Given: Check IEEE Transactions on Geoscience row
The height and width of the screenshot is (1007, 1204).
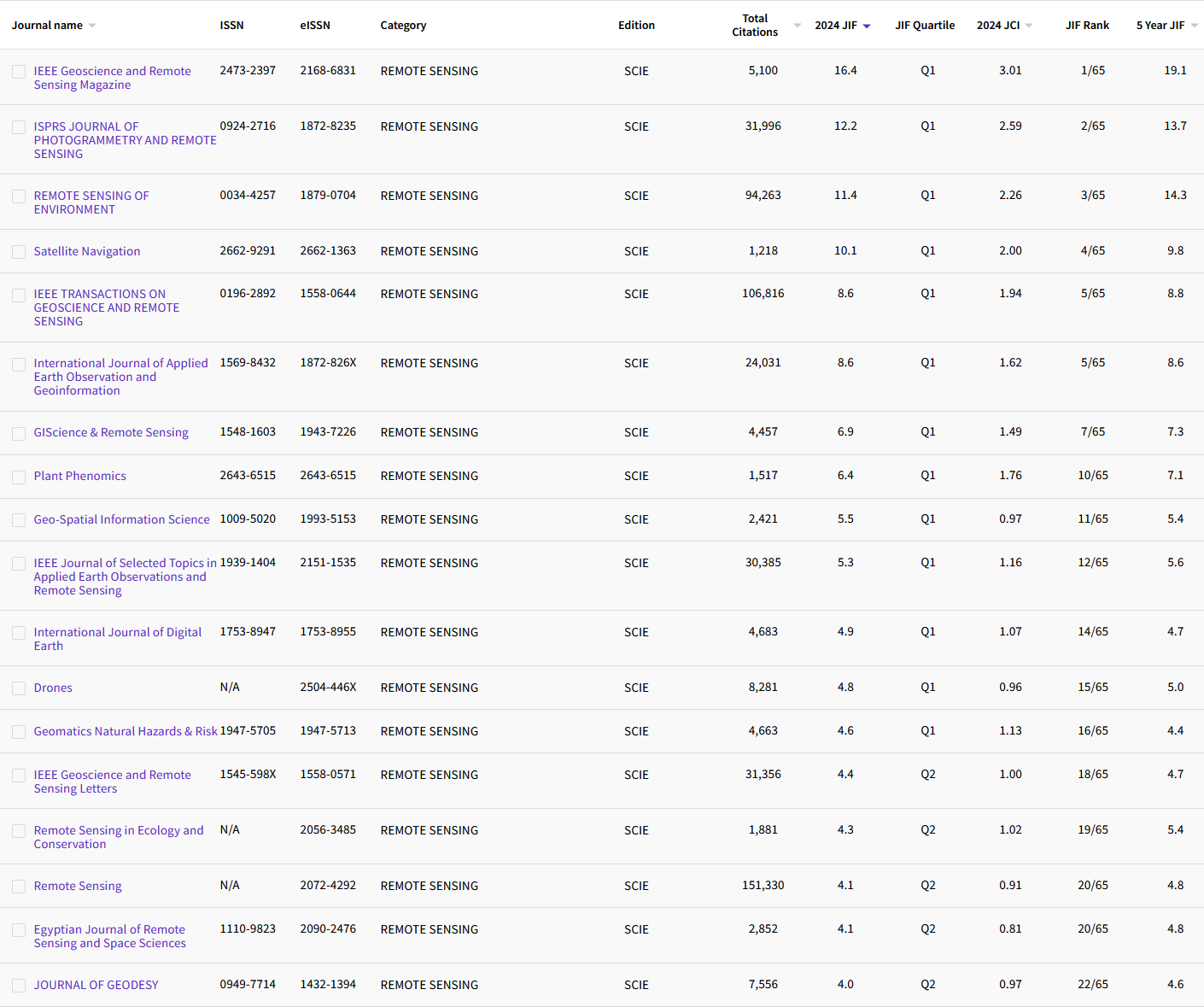Looking at the screenshot, I should point(19,295).
